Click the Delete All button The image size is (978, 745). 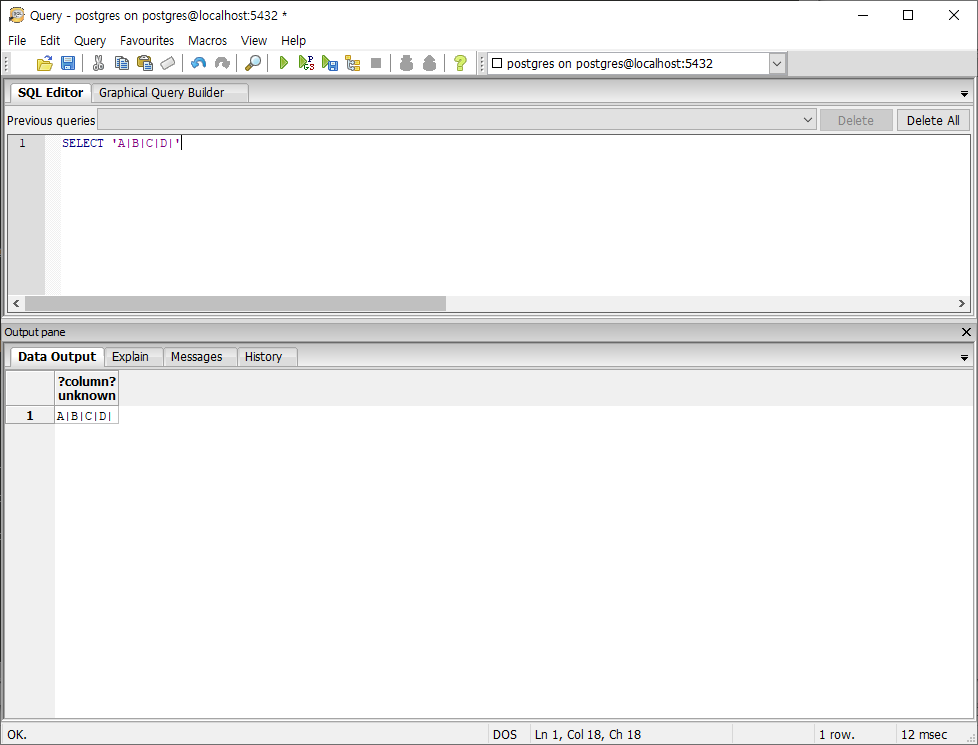pos(933,120)
